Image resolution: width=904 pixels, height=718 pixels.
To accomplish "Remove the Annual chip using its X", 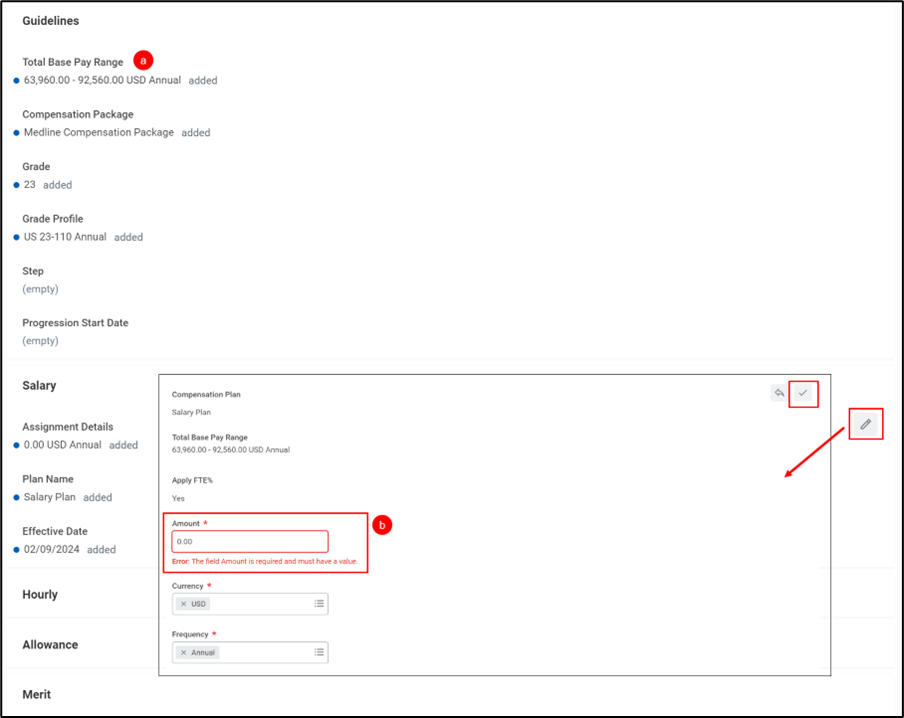I will [183, 652].
